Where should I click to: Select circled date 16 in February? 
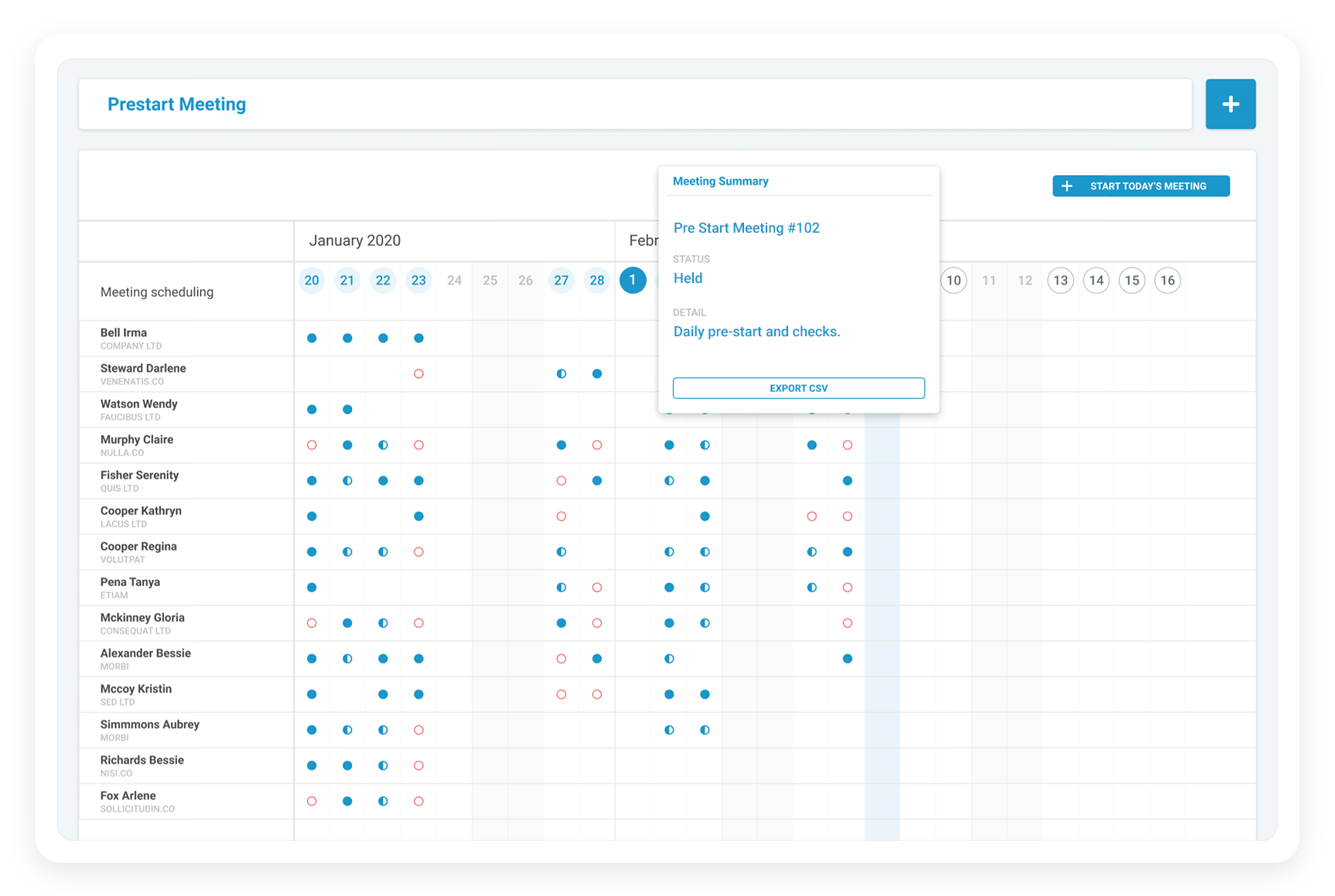(1167, 281)
